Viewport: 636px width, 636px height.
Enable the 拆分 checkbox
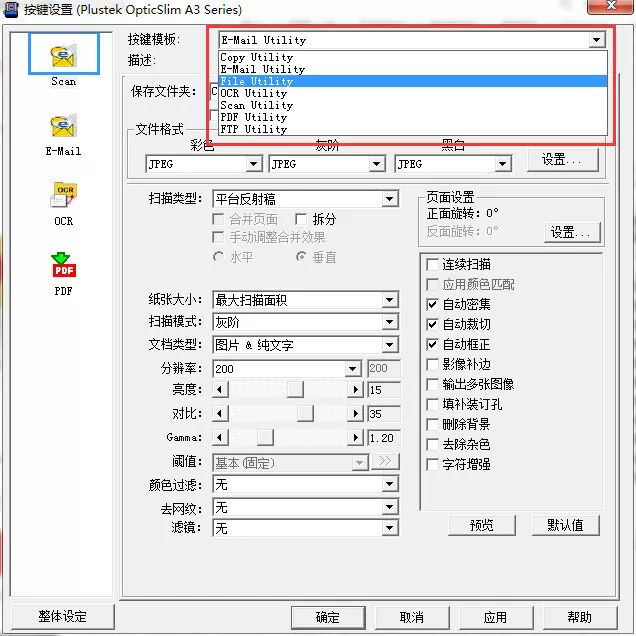pos(301,219)
